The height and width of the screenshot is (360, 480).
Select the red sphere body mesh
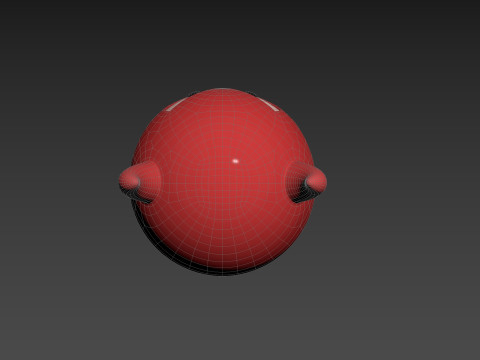tap(222, 182)
